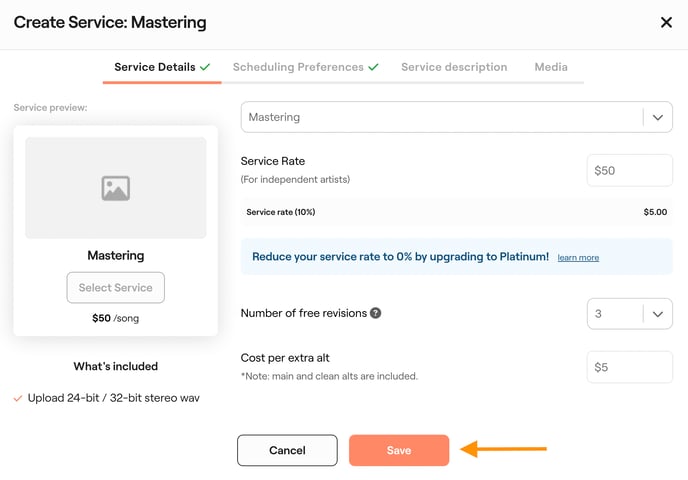Click the Service Rate $50 input field

click(629, 170)
